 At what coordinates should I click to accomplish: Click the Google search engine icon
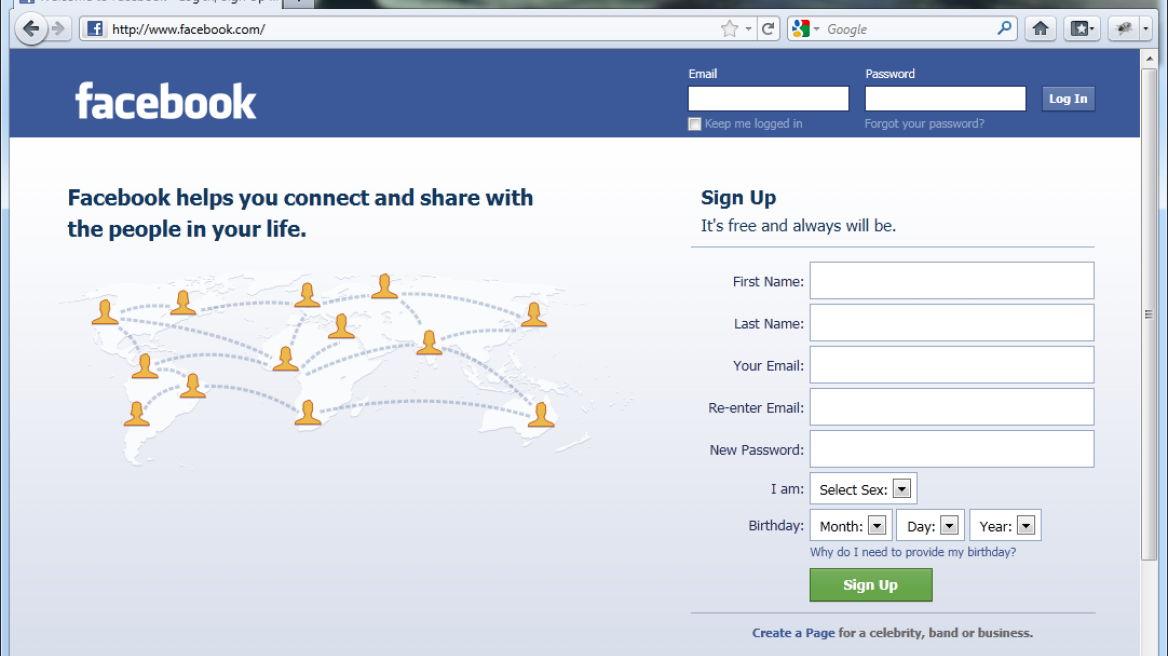click(801, 29)
